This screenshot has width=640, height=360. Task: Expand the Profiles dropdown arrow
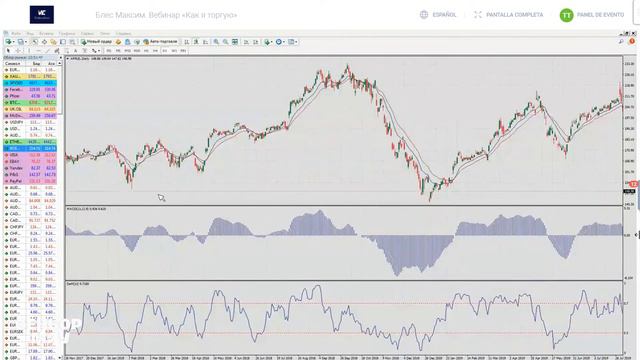coord(26,42)
